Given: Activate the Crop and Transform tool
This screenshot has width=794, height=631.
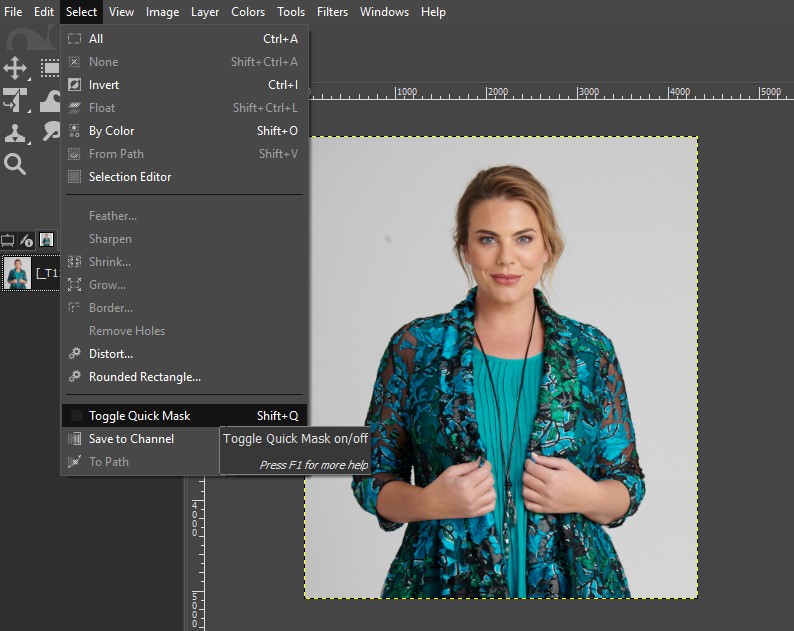Looking at the screenshot, I should [15, 100].
